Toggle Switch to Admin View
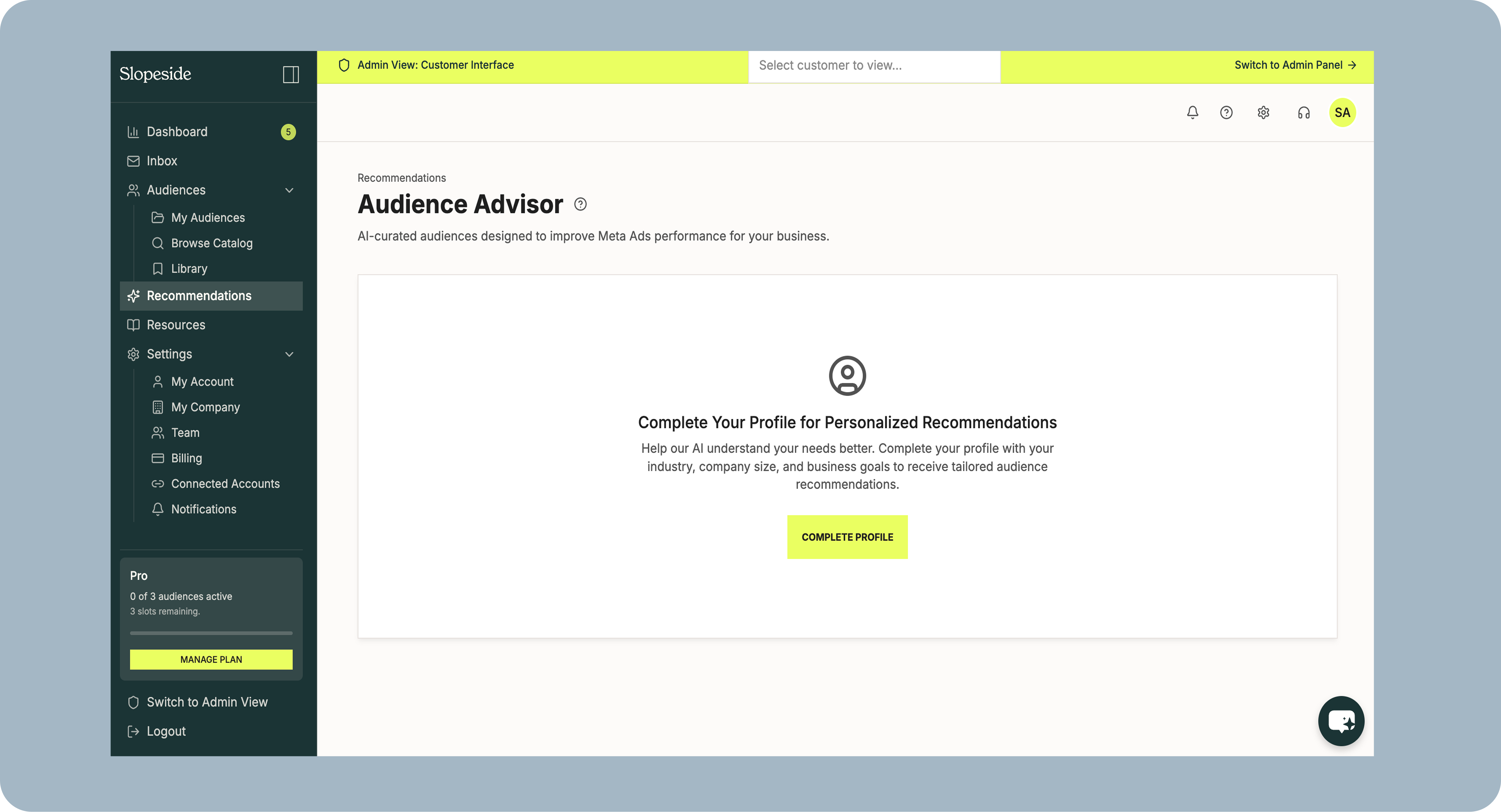The image size is (1501, 812). [207, 702]
